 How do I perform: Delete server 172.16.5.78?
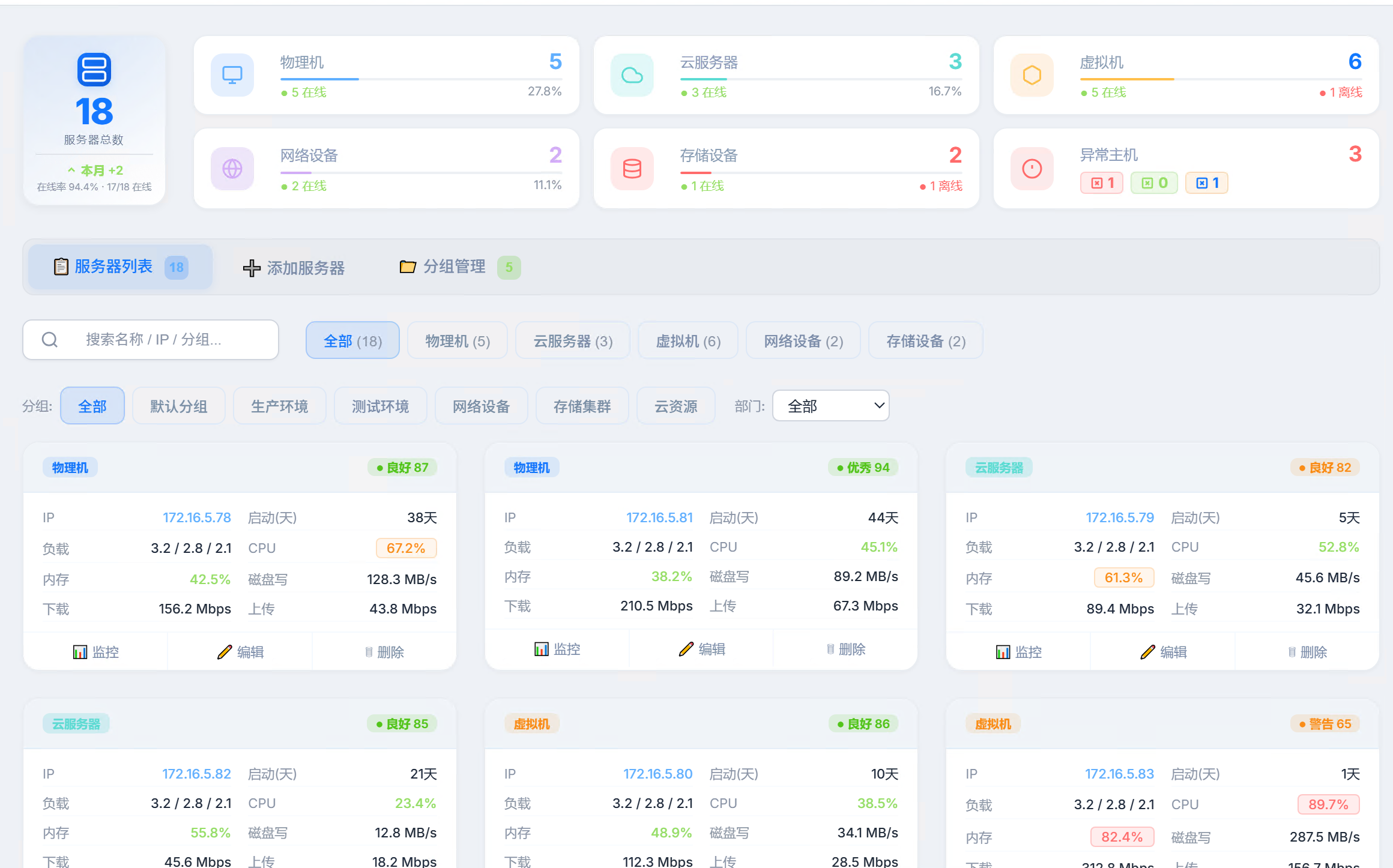pos(384,652)
